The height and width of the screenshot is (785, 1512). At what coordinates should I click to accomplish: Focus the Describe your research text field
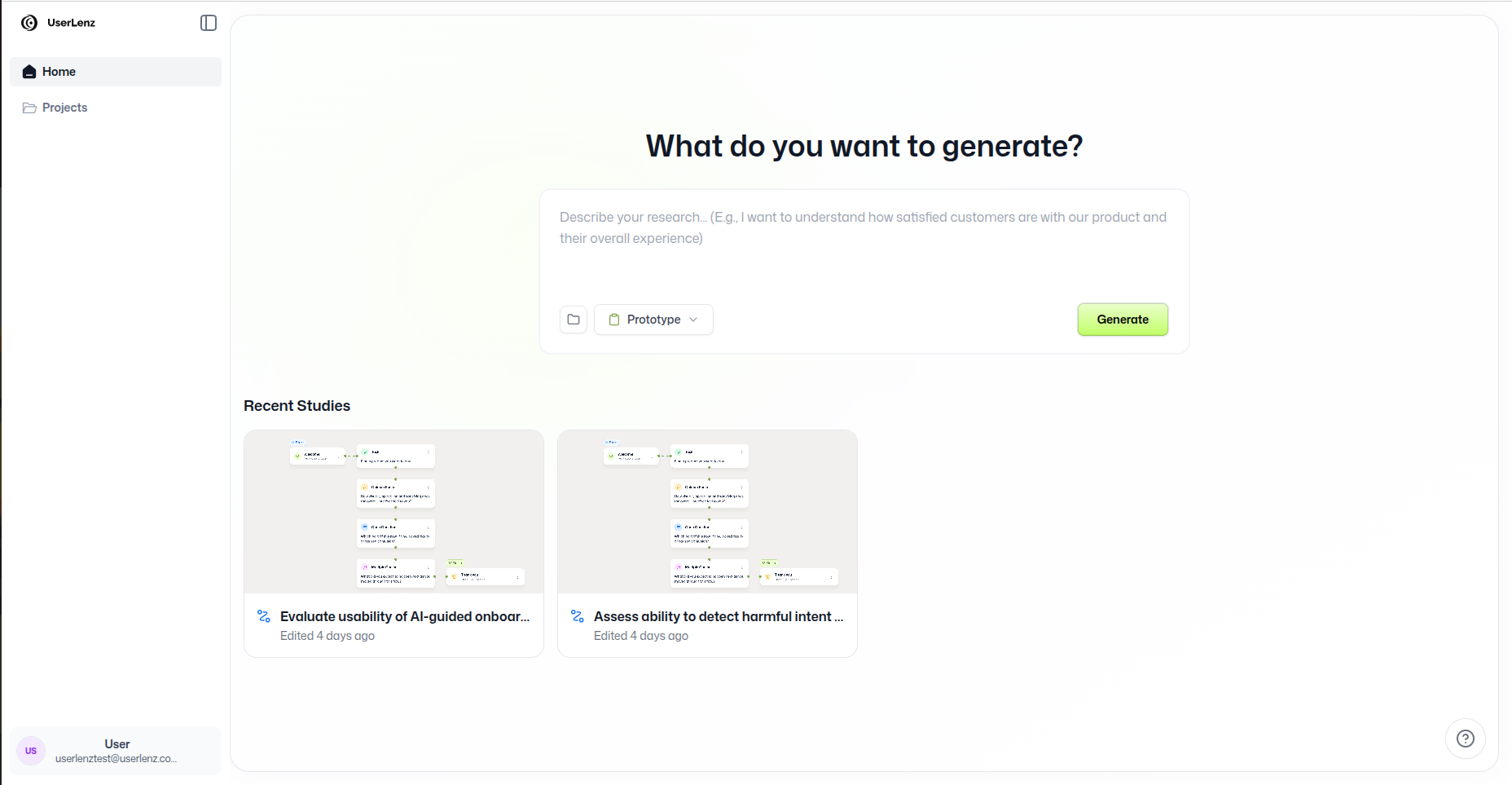point(864,240)
